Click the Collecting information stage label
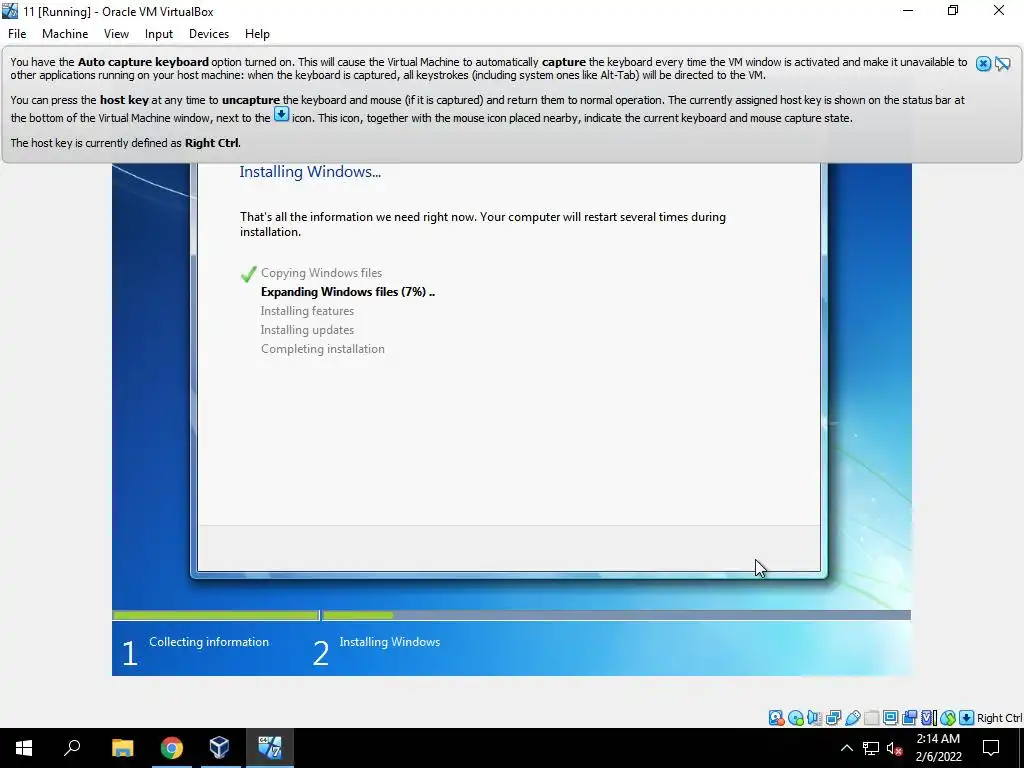Viewport: 1024px width, 768px height. 209,642
